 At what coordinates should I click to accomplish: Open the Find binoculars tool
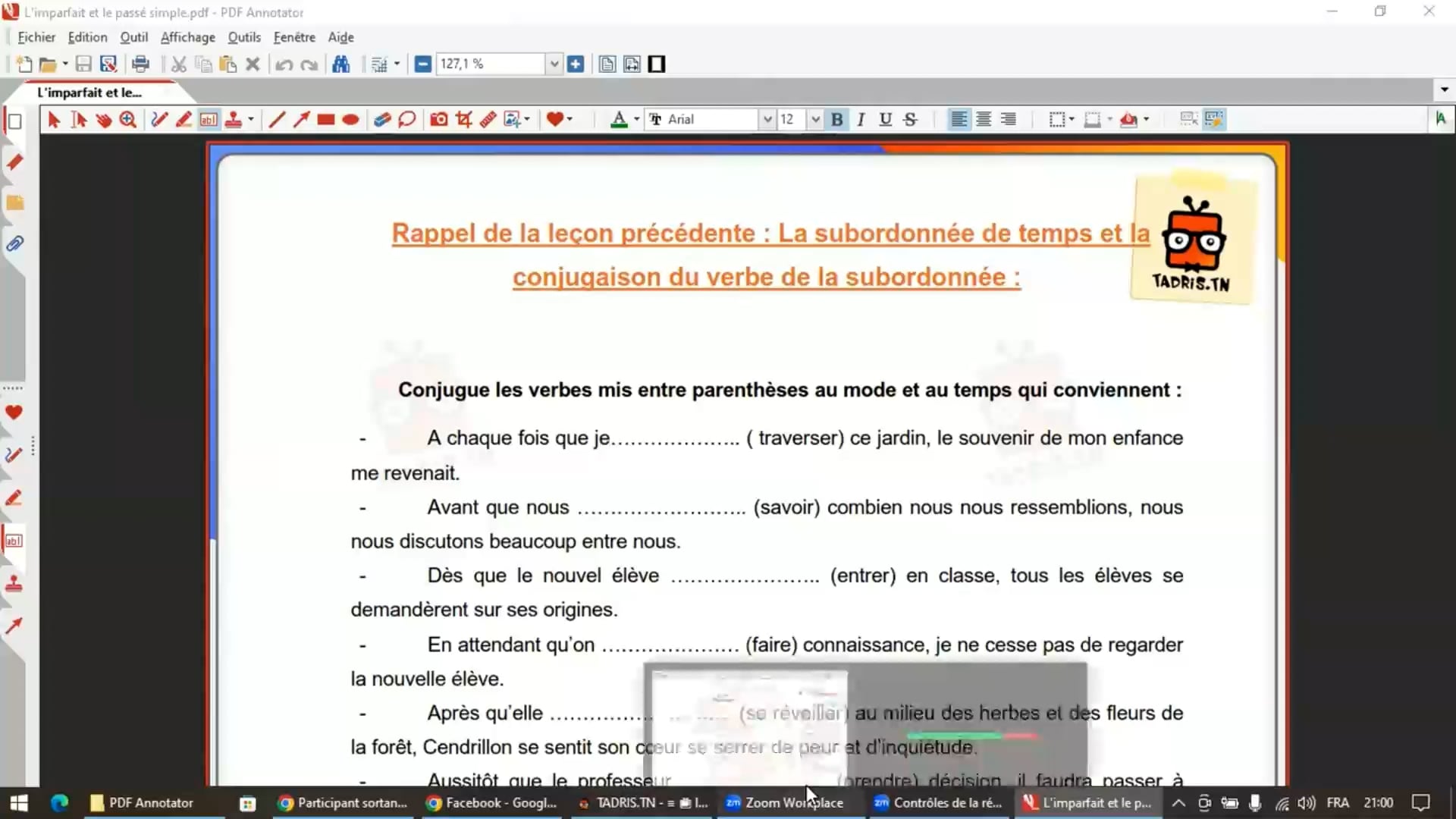[x=340, y=64]
